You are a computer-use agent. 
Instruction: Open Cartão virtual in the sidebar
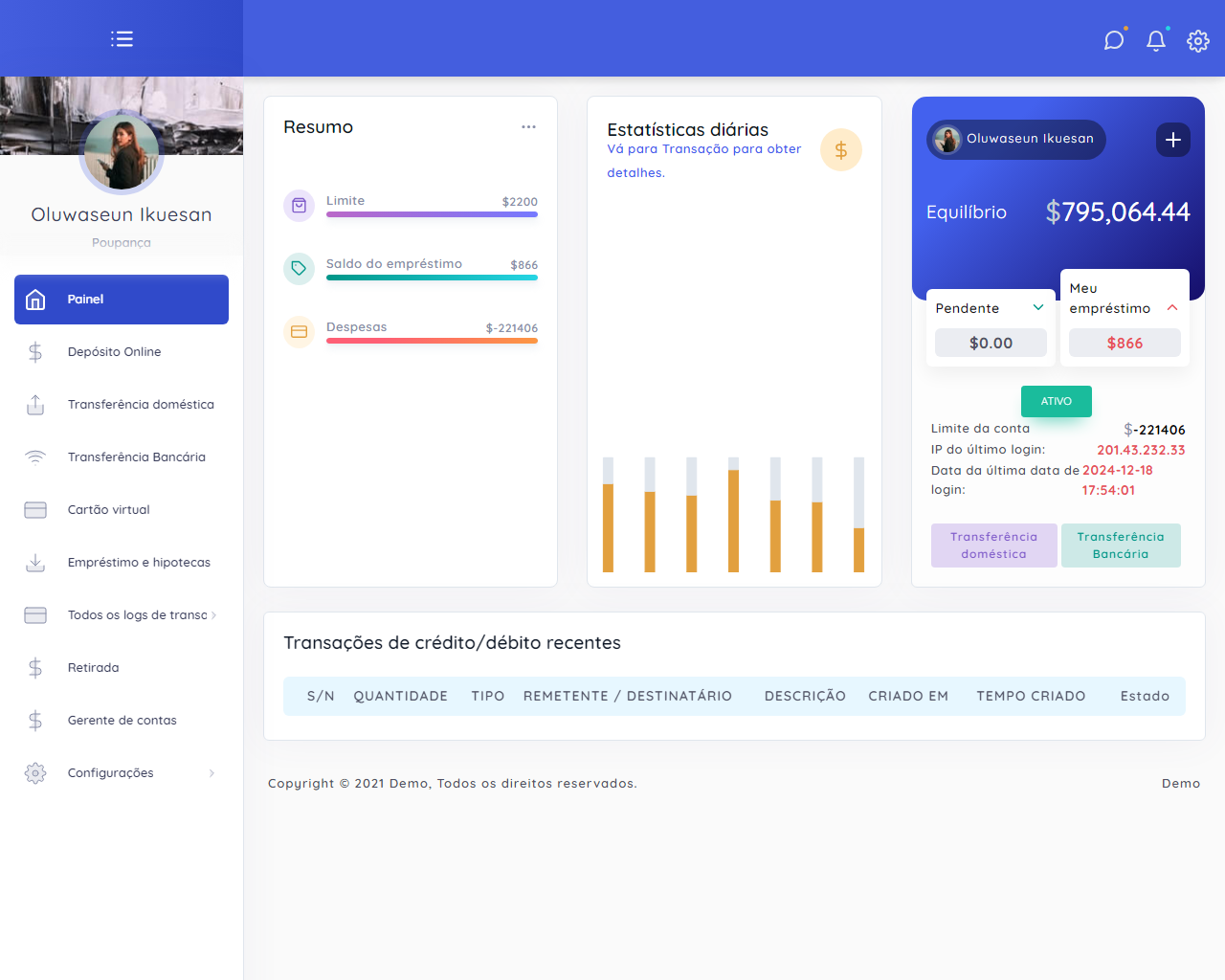[x=108, y=510]
